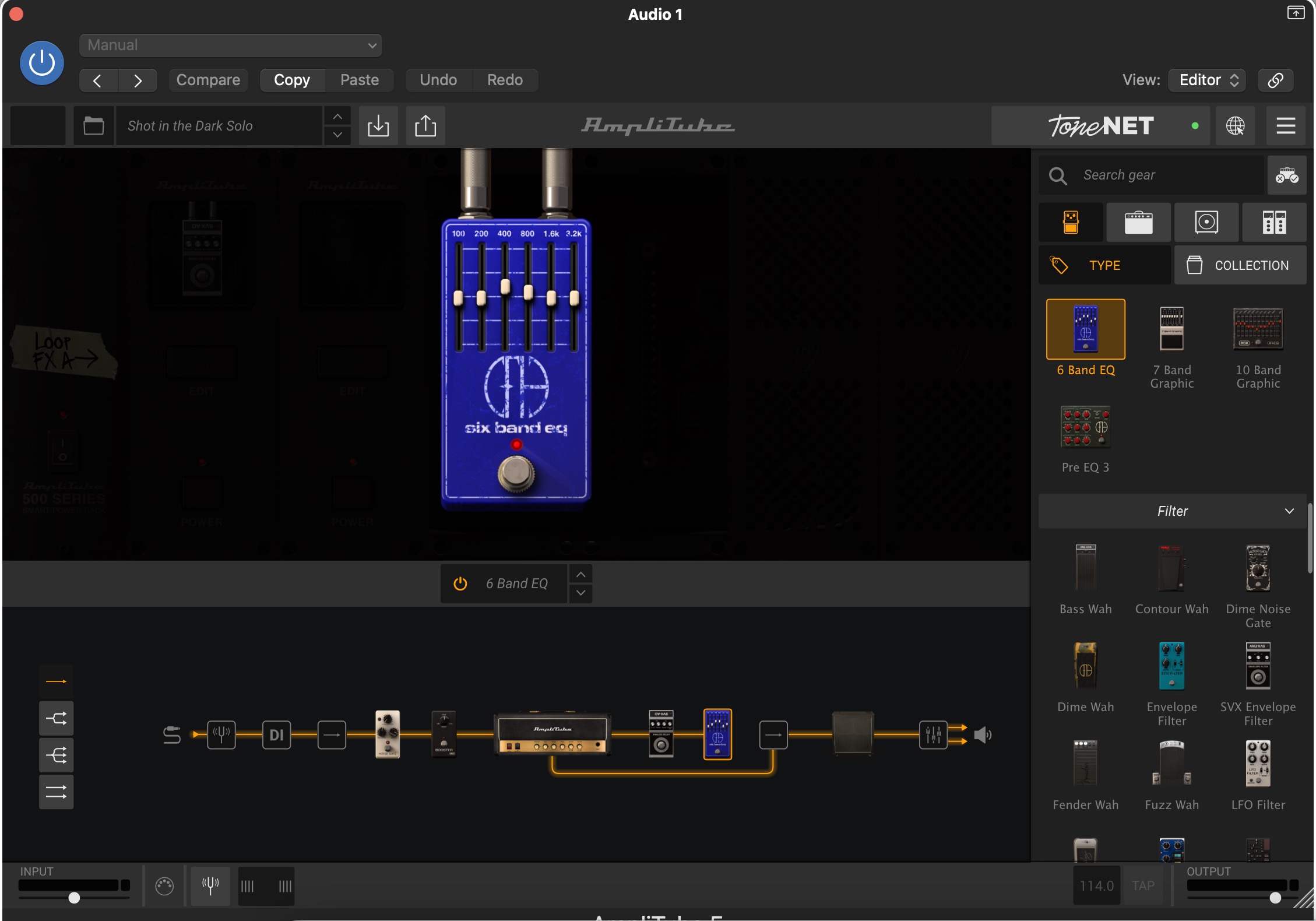The width and height of the screenshot is (1316, 921).
Task: Select the amp head in the signal chain
Action: tap(553, 733)
